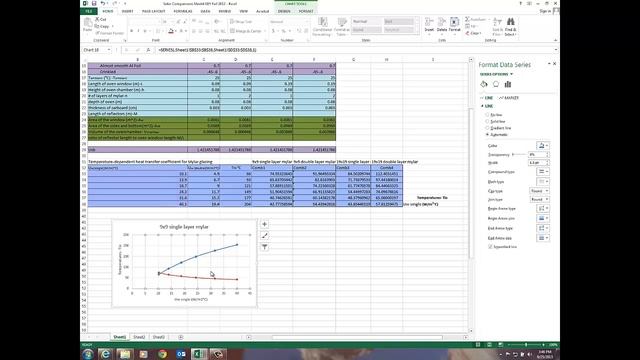Open the Name Box dropdown arrow
This screenshot has height=360, width=640.
pyautogui.click(x=109, y=50)
